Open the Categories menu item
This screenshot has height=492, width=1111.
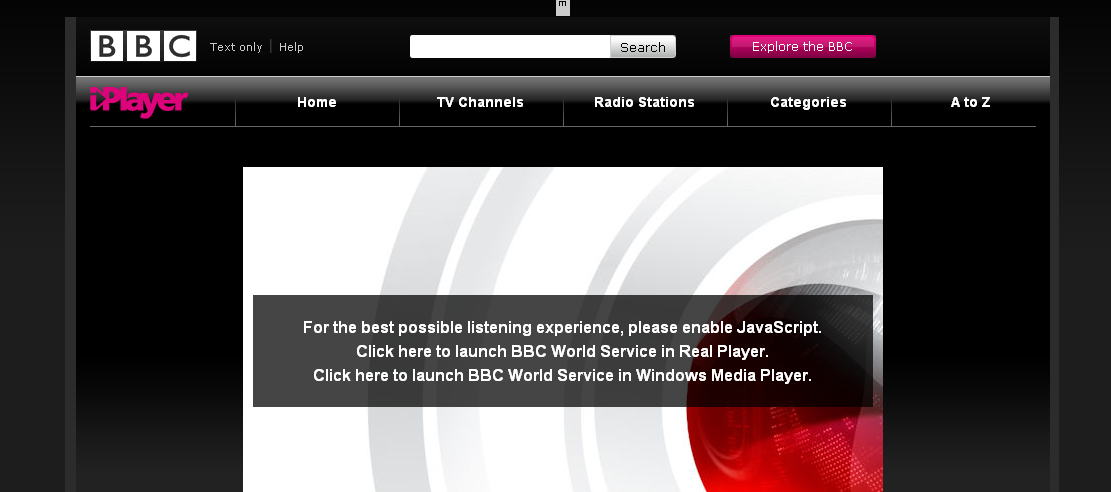(x=808, y=102)
